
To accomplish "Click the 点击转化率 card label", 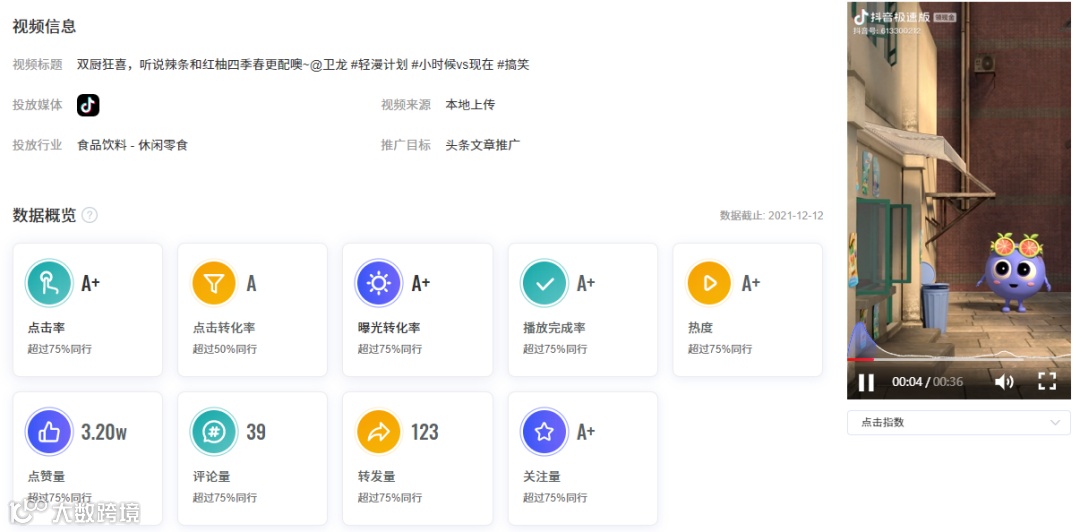I will [x=224, y=327].
